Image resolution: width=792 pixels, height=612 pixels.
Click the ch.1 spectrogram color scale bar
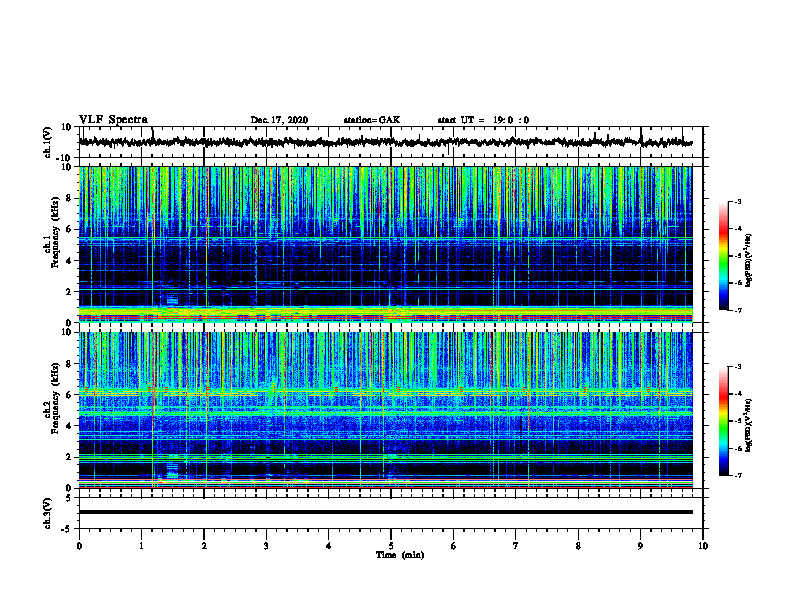[724, 256]
